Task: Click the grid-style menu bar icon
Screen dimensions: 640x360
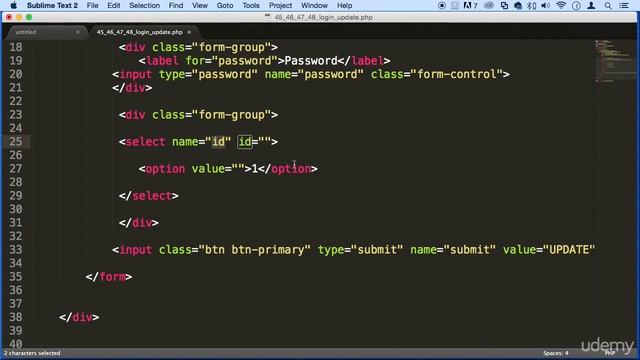Action: pos(455,6)
